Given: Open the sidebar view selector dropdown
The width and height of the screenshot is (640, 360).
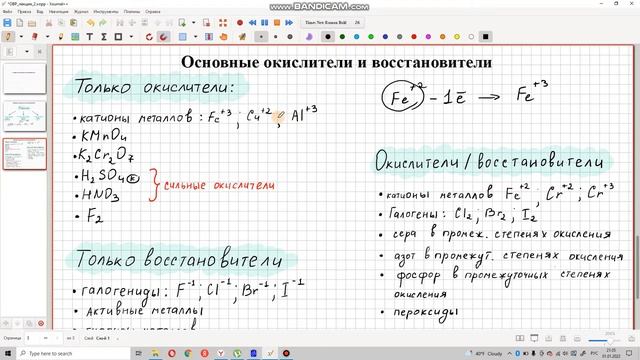Looking at the screenshot, I should click(x=27, y=52).
